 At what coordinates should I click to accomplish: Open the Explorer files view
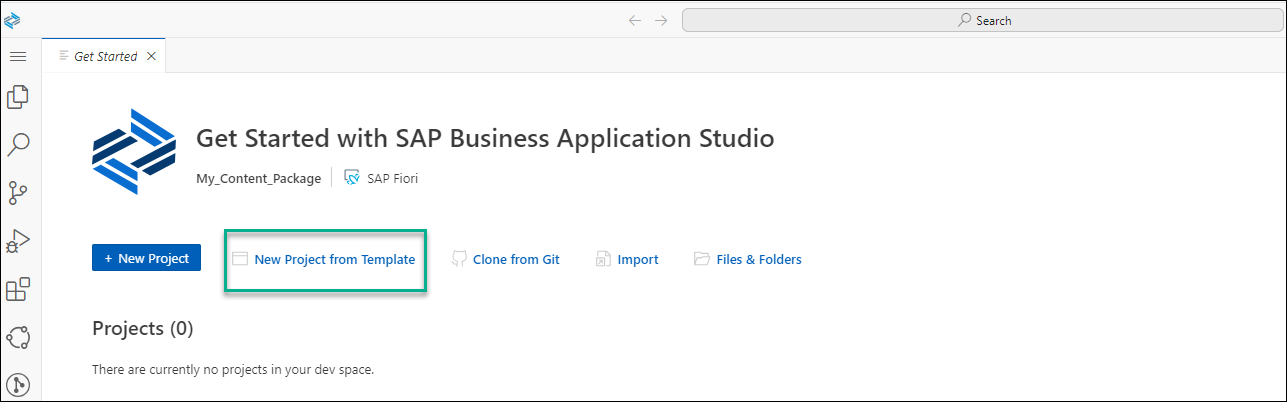[x=18, y=98]
